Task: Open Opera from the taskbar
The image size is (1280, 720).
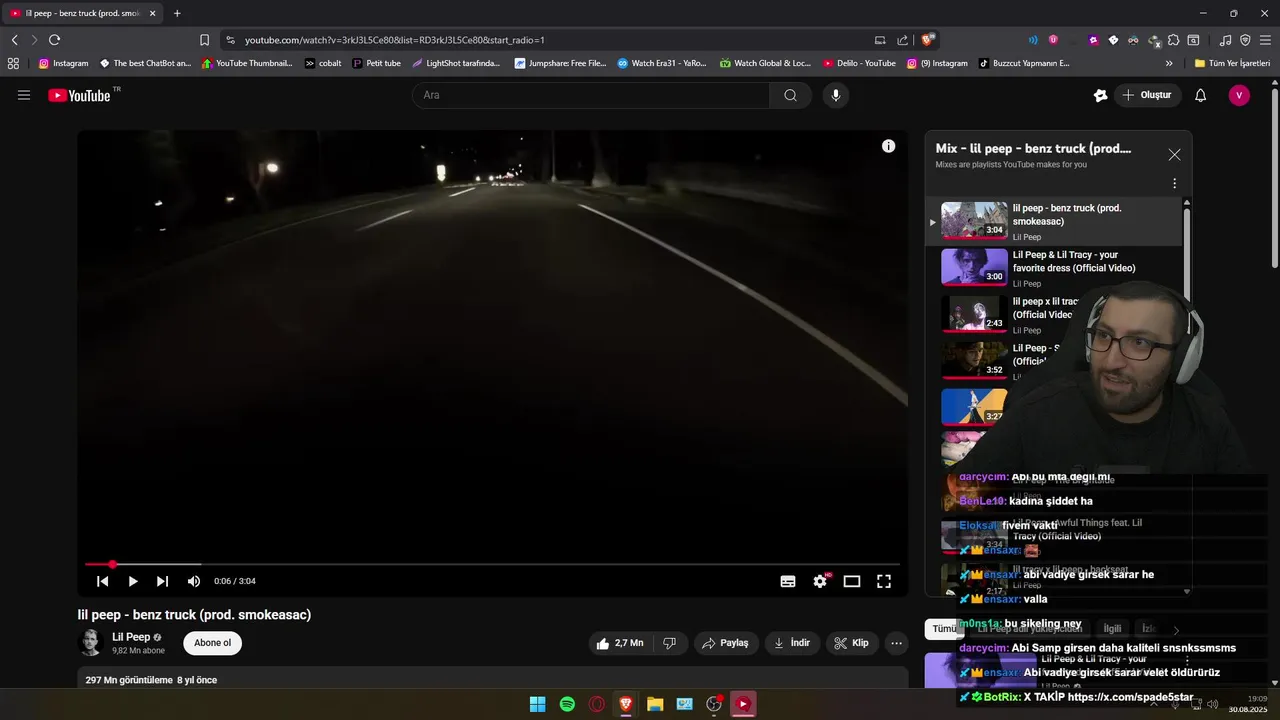Action: [x=597, y=704]
